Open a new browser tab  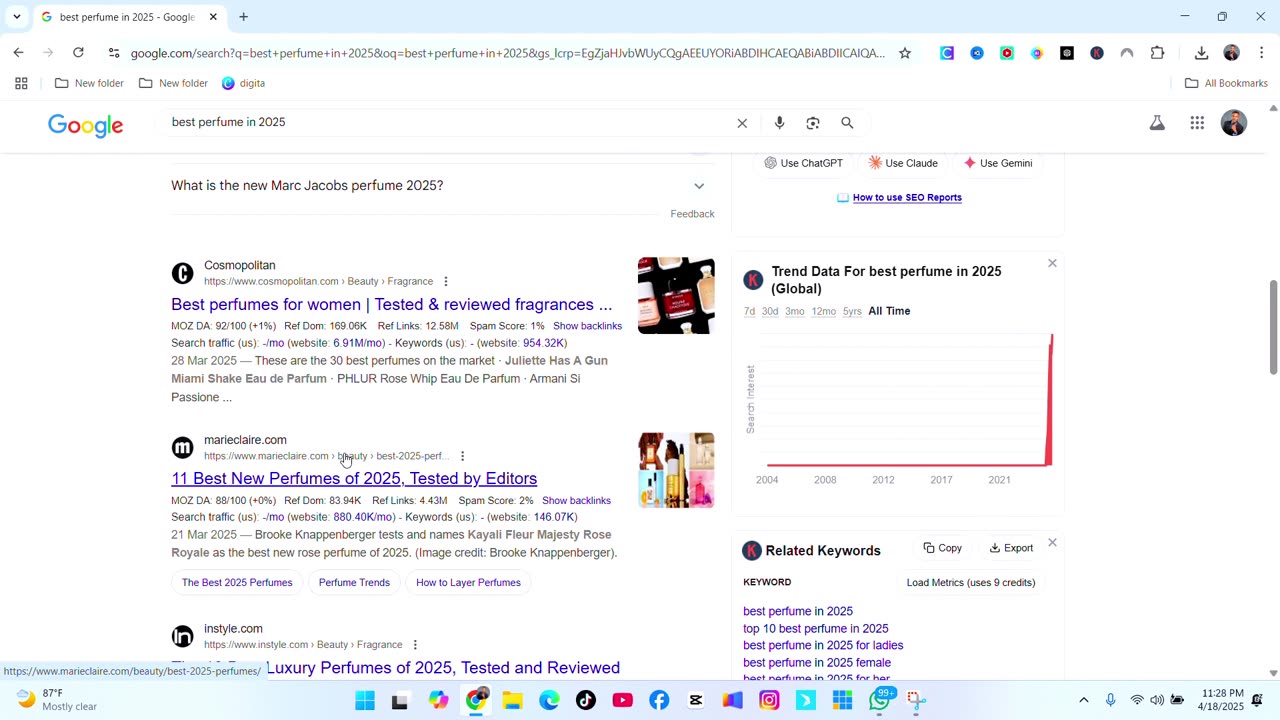[x=243, y=17]
